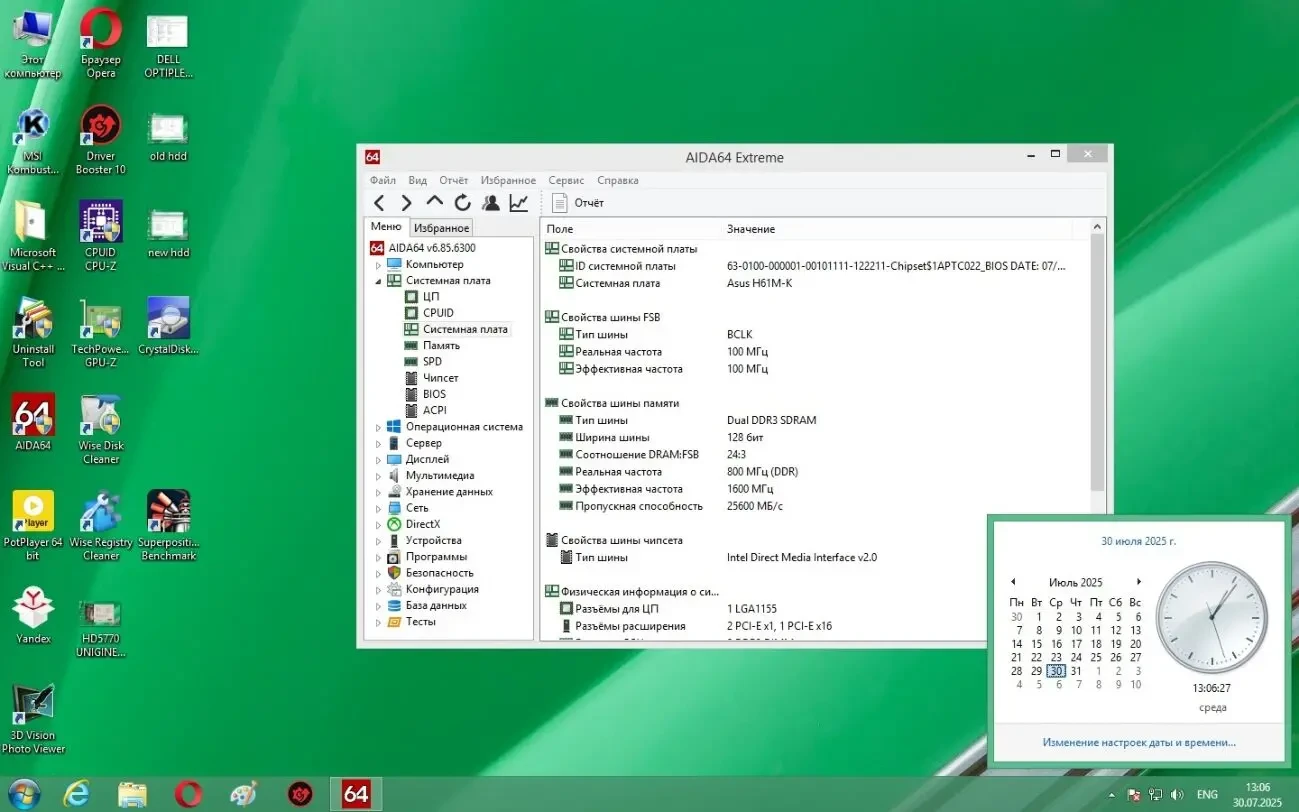Click Изменение настроек даты и времени link
The width and height of the screenshot is (1299, 812).
tap(1139, 743)
